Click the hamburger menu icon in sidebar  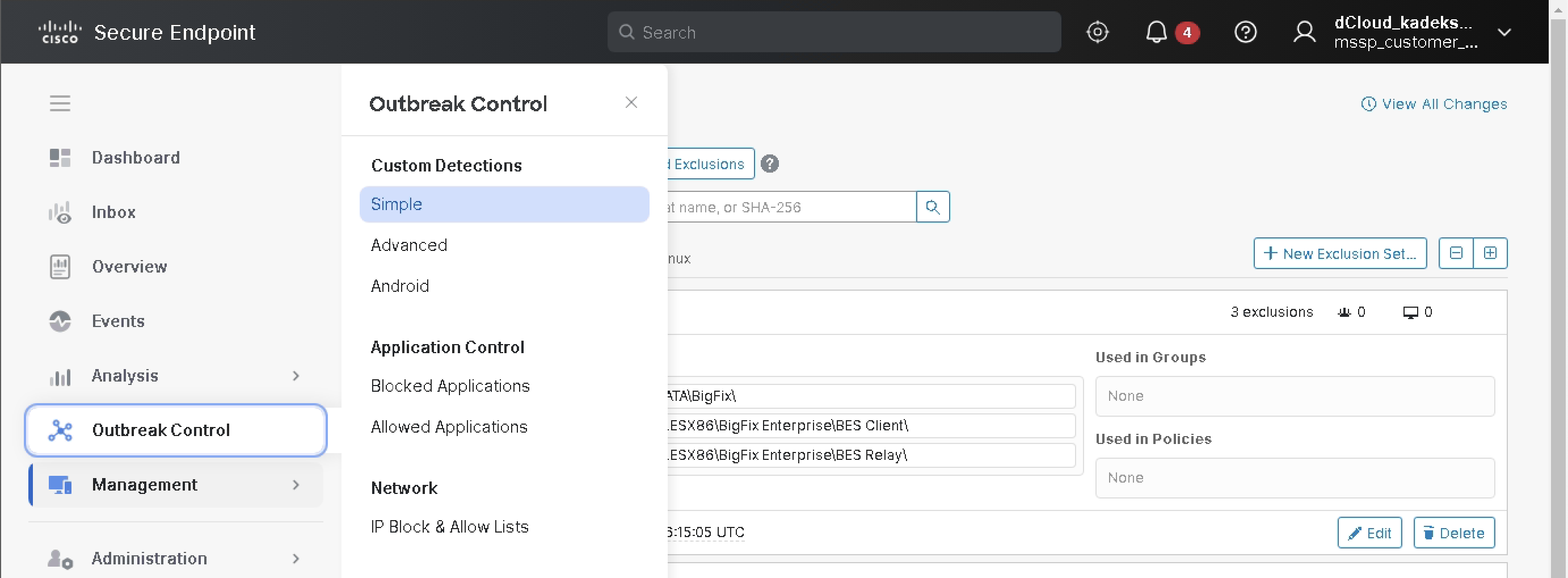(60, 103)
